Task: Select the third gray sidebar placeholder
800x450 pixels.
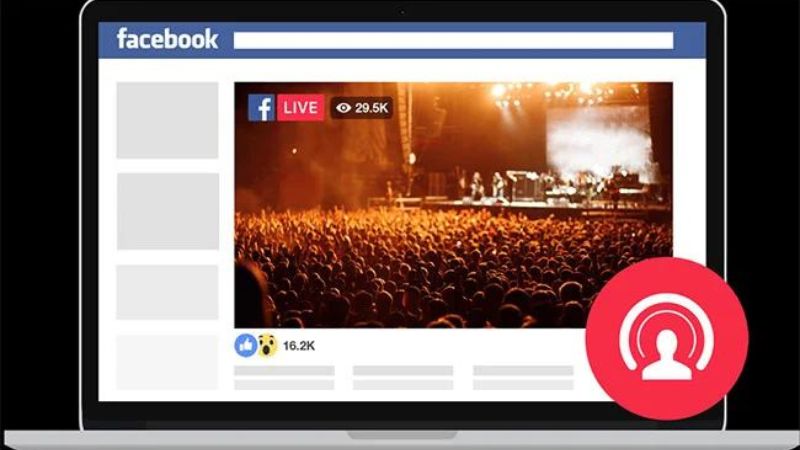Action: 167,292
